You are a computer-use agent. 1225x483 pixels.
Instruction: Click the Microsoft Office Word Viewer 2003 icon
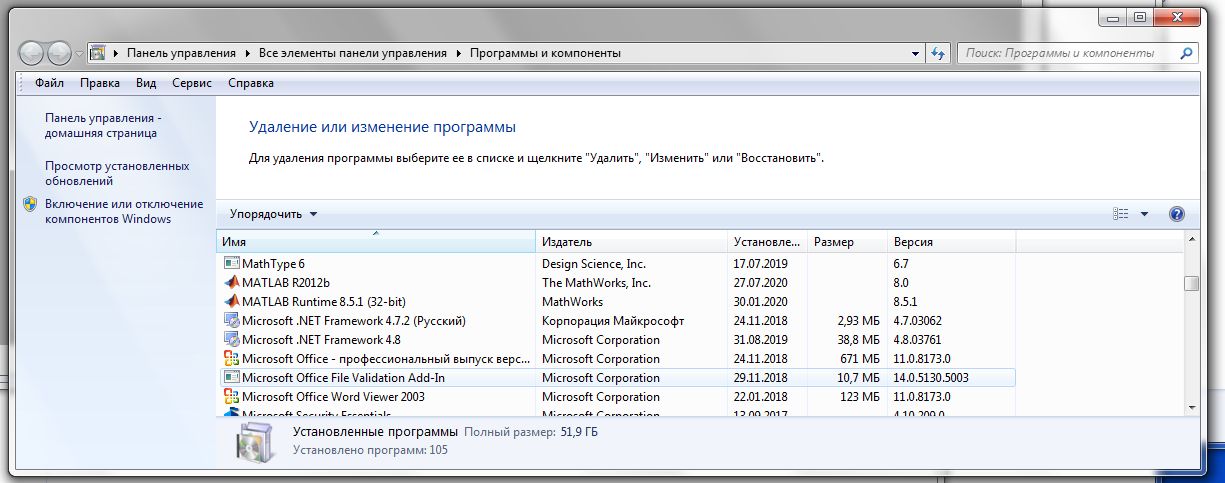[x=231, y=397]
